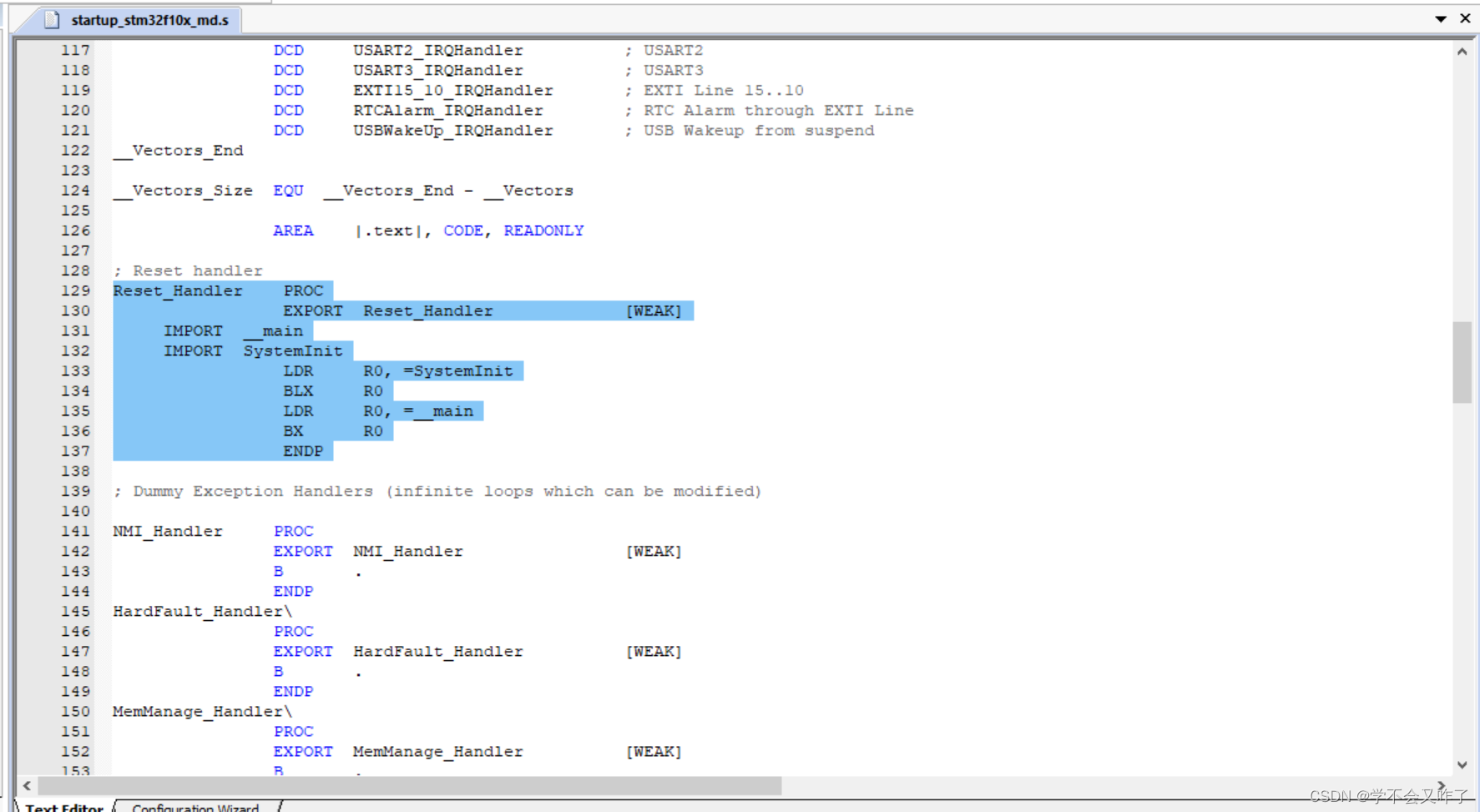
Task: Click the [WEAK] attribute on line 130
Action: click(x=654, y=310)
